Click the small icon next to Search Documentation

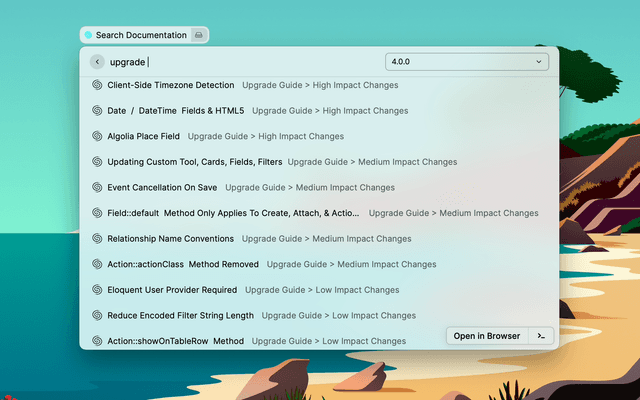point(199,35)
